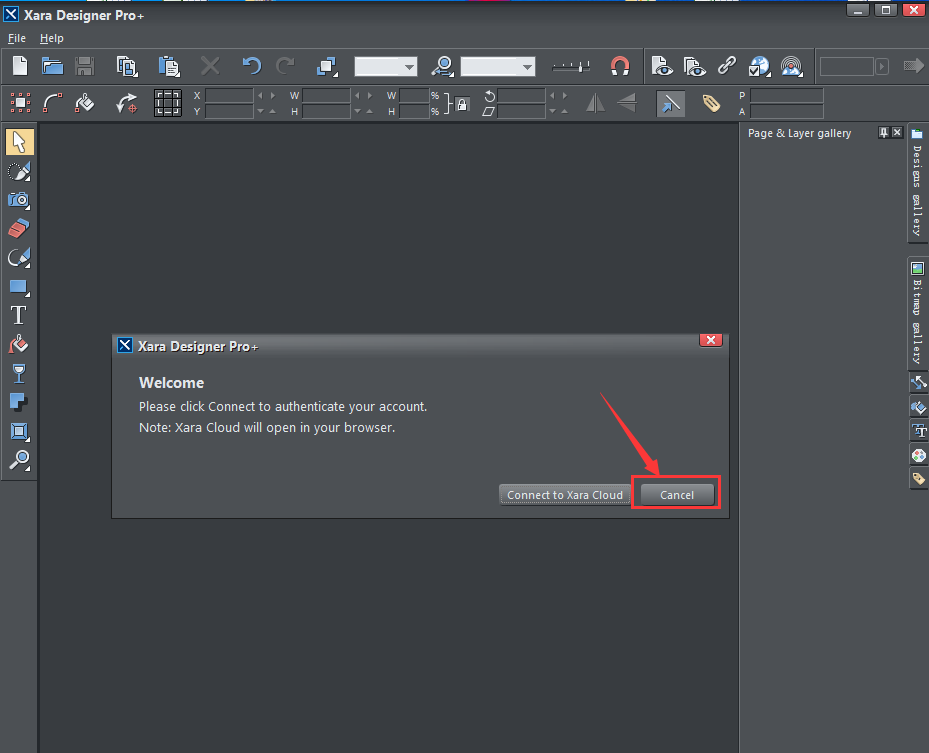Click the Paste clipboard icon
The height and width of the screenshot is (753, 929).
(x=169, y=66)
